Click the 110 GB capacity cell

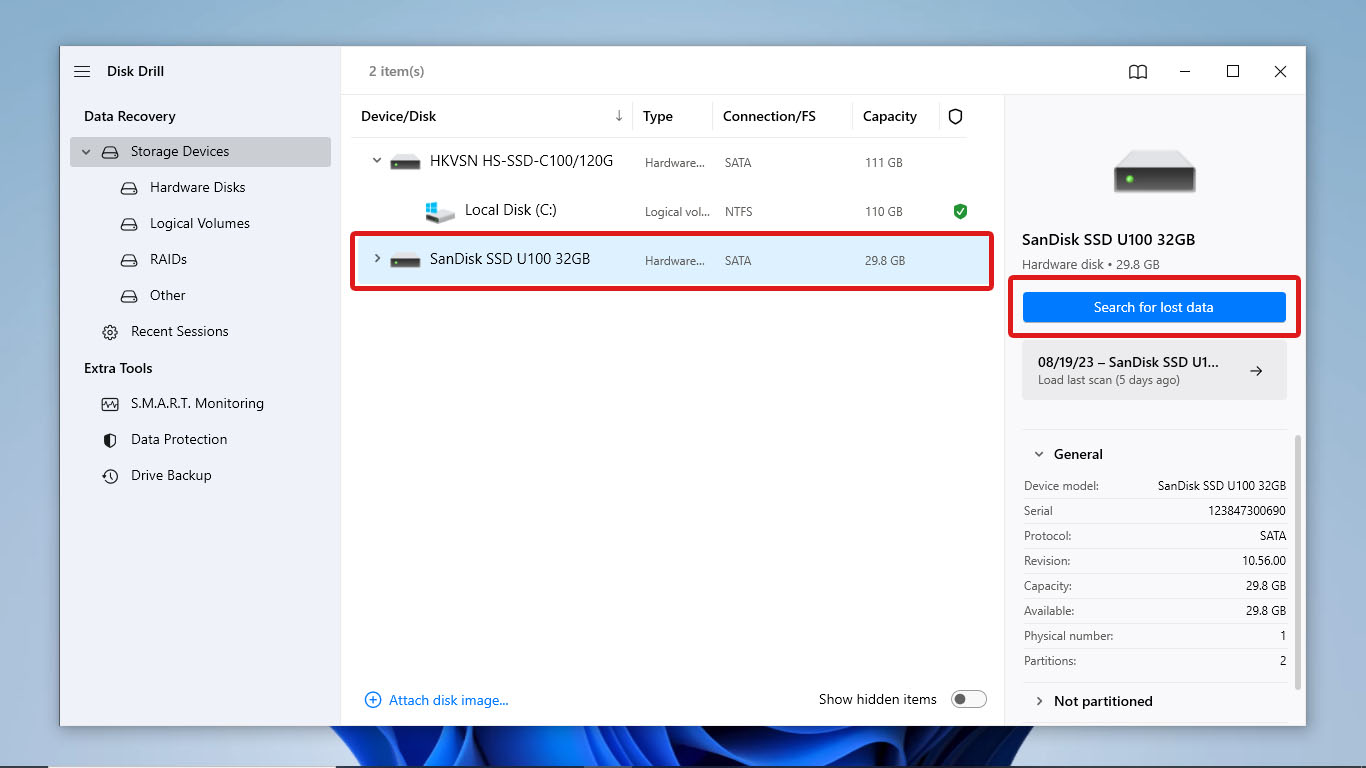click(884, 212)
